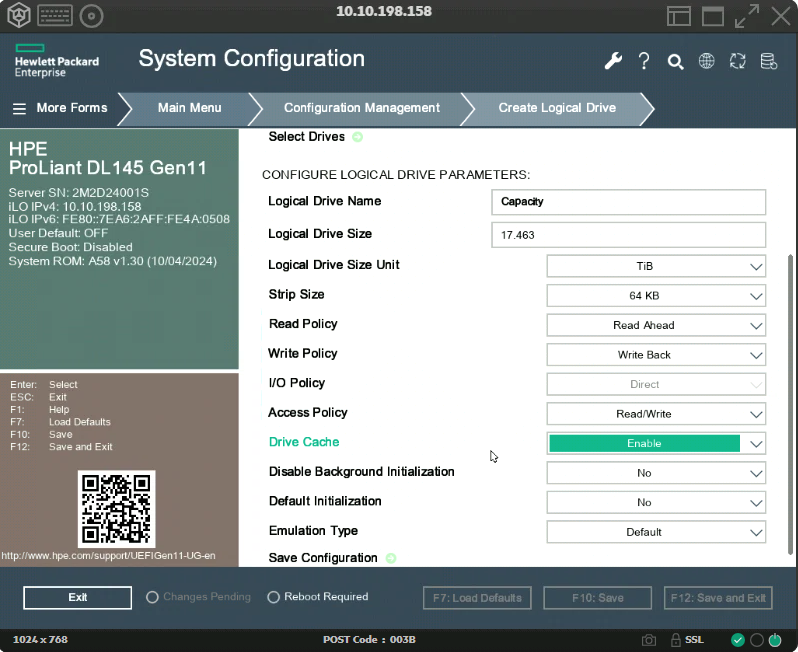Click the refresh arrows icon
Screen dimensions: 798x652
point(737,61)
